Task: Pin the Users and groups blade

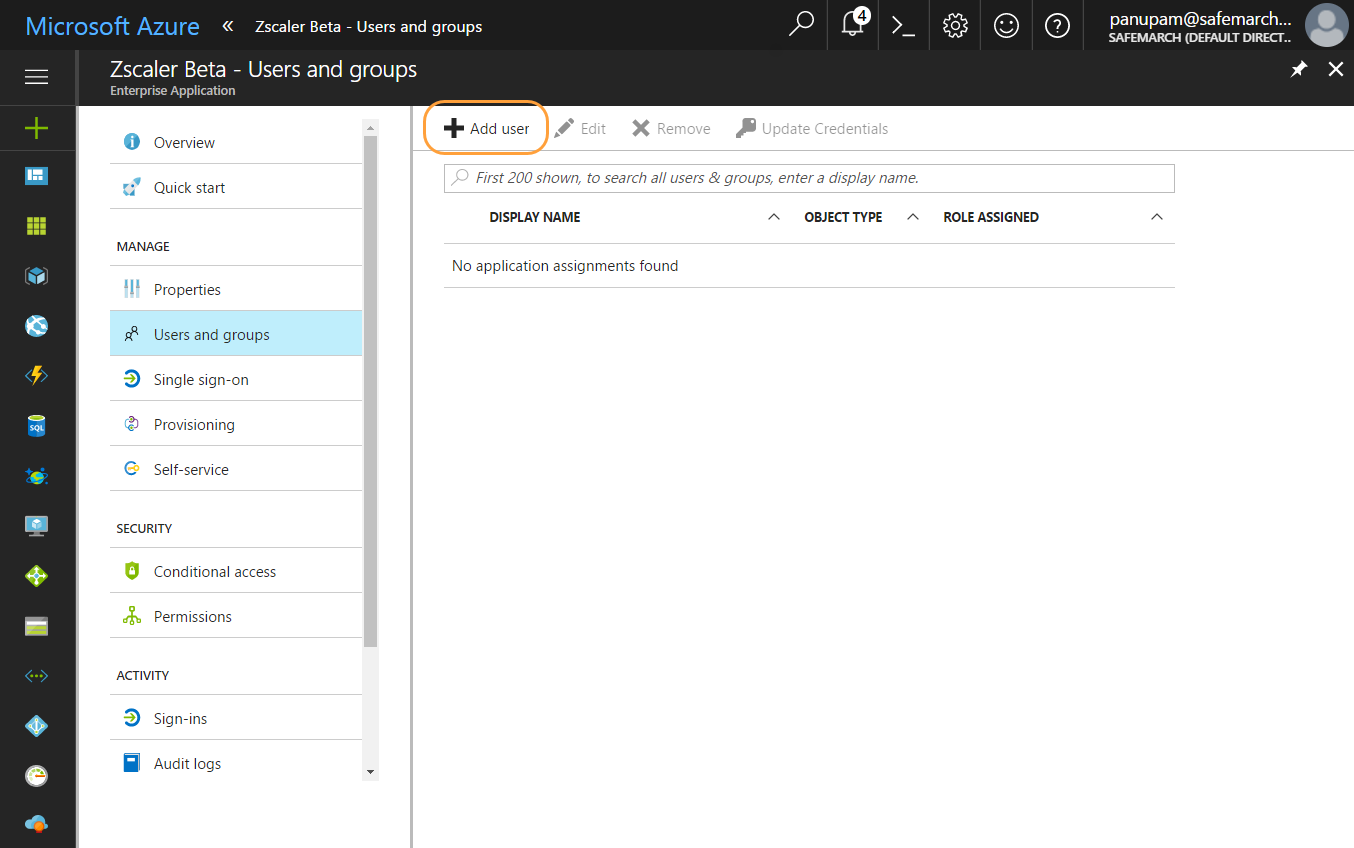Action: coord(1298,69)
